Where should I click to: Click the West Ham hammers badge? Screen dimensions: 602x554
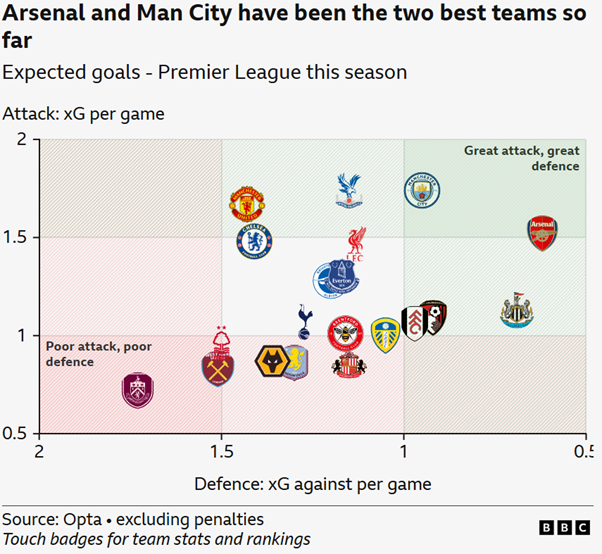[x=217, y=368]
